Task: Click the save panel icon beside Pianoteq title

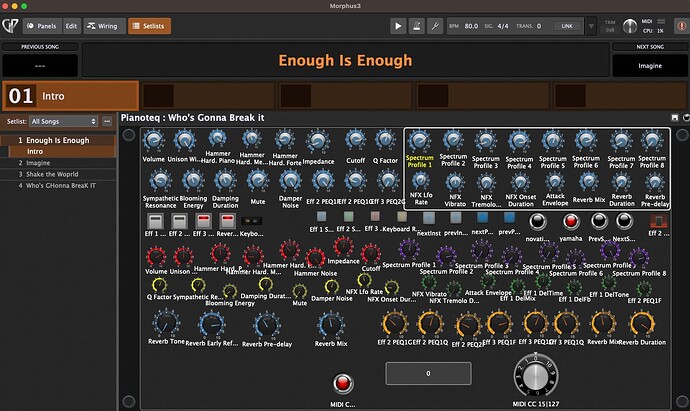Action: pos(675,117)
